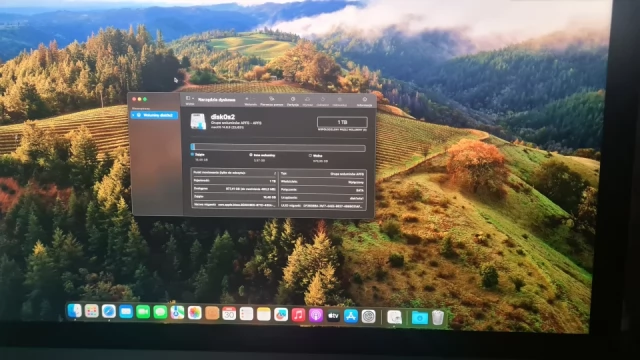640x360 pixels.
Task: Open Podcasts from the Dock
Action: click(x=316, y=316)
